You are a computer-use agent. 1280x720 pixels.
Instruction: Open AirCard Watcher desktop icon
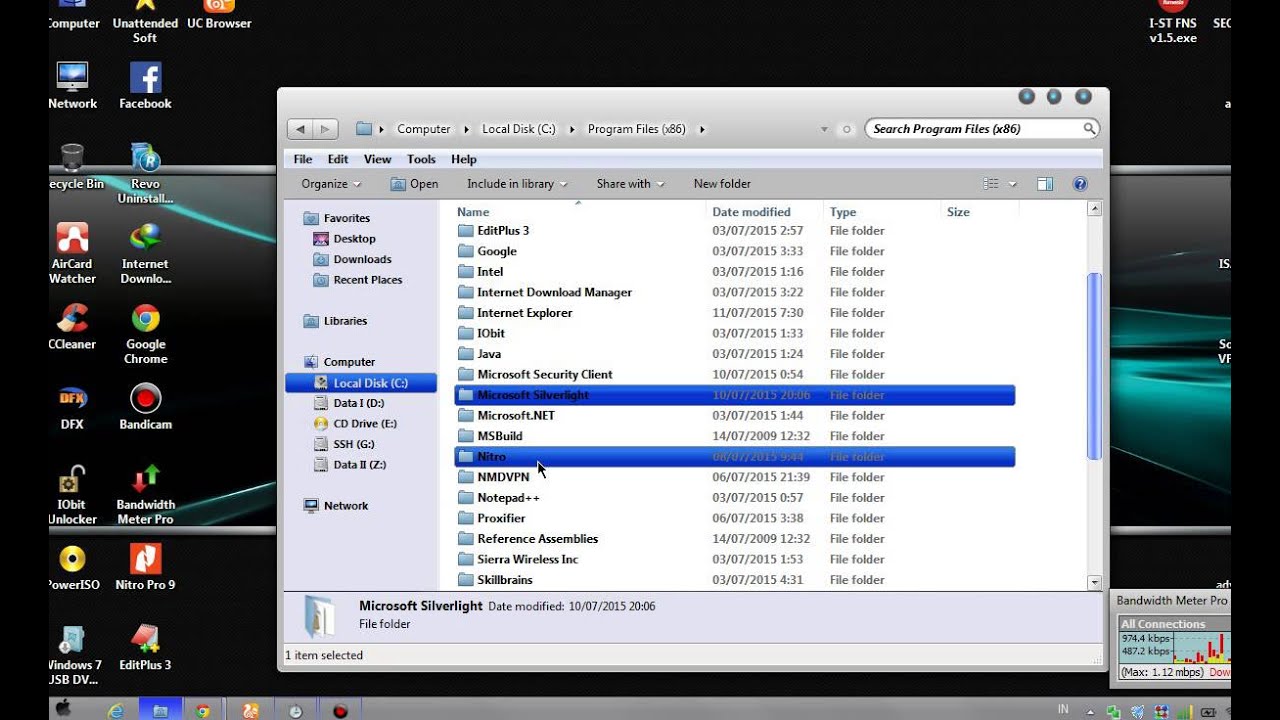click(72, 253)
